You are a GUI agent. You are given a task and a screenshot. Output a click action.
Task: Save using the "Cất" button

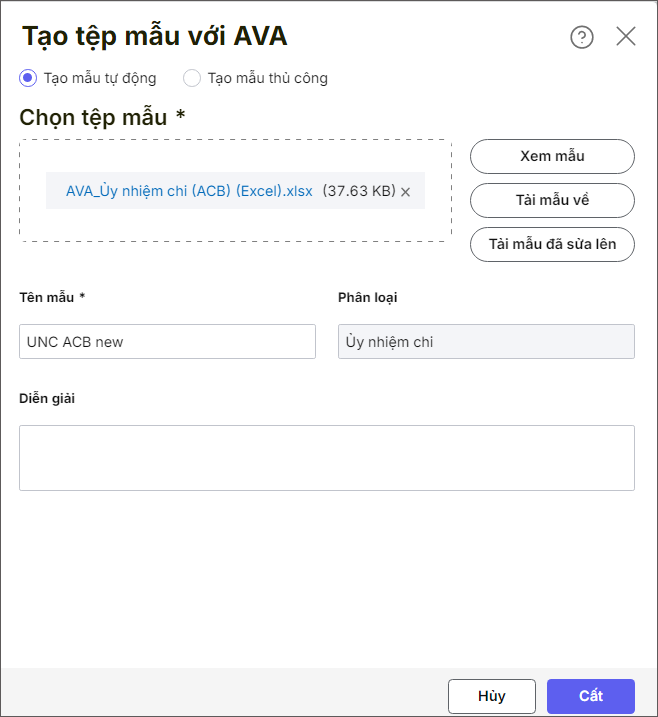click(590, 696)
